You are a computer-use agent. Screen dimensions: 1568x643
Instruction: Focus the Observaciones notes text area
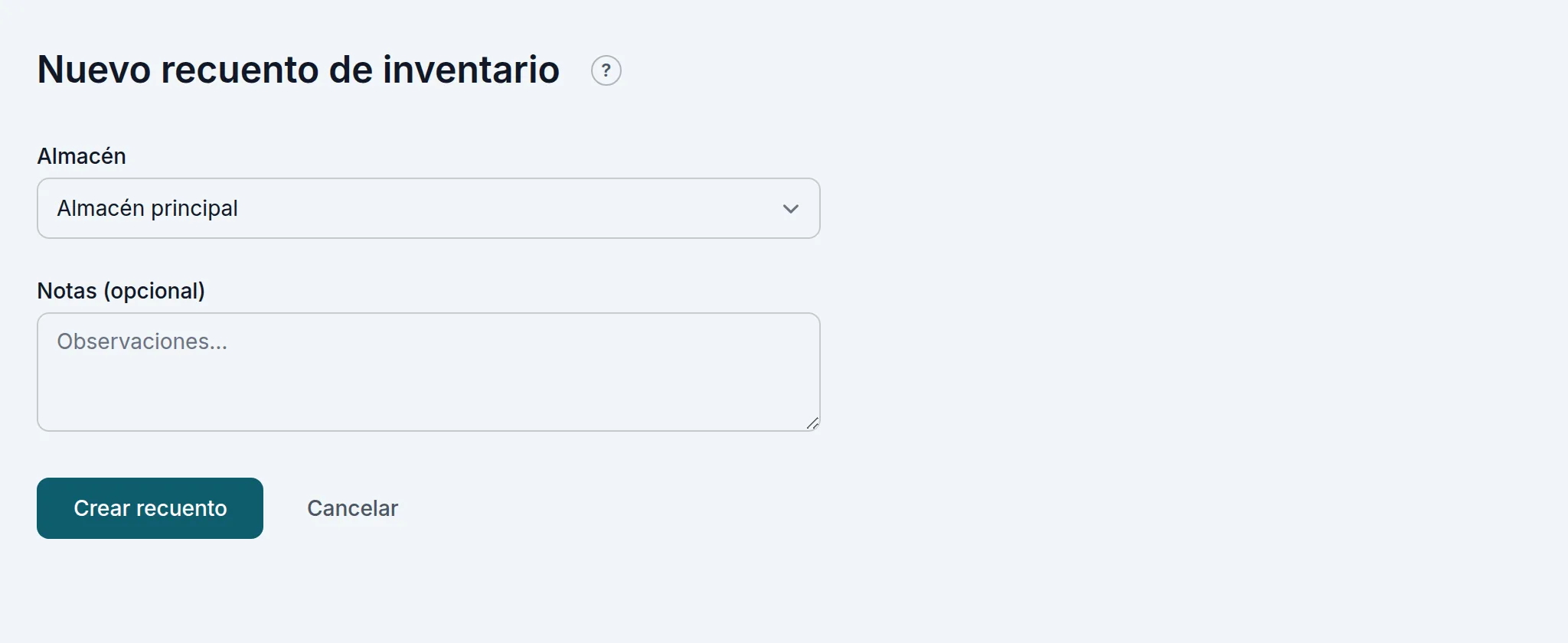coord(428,372)
